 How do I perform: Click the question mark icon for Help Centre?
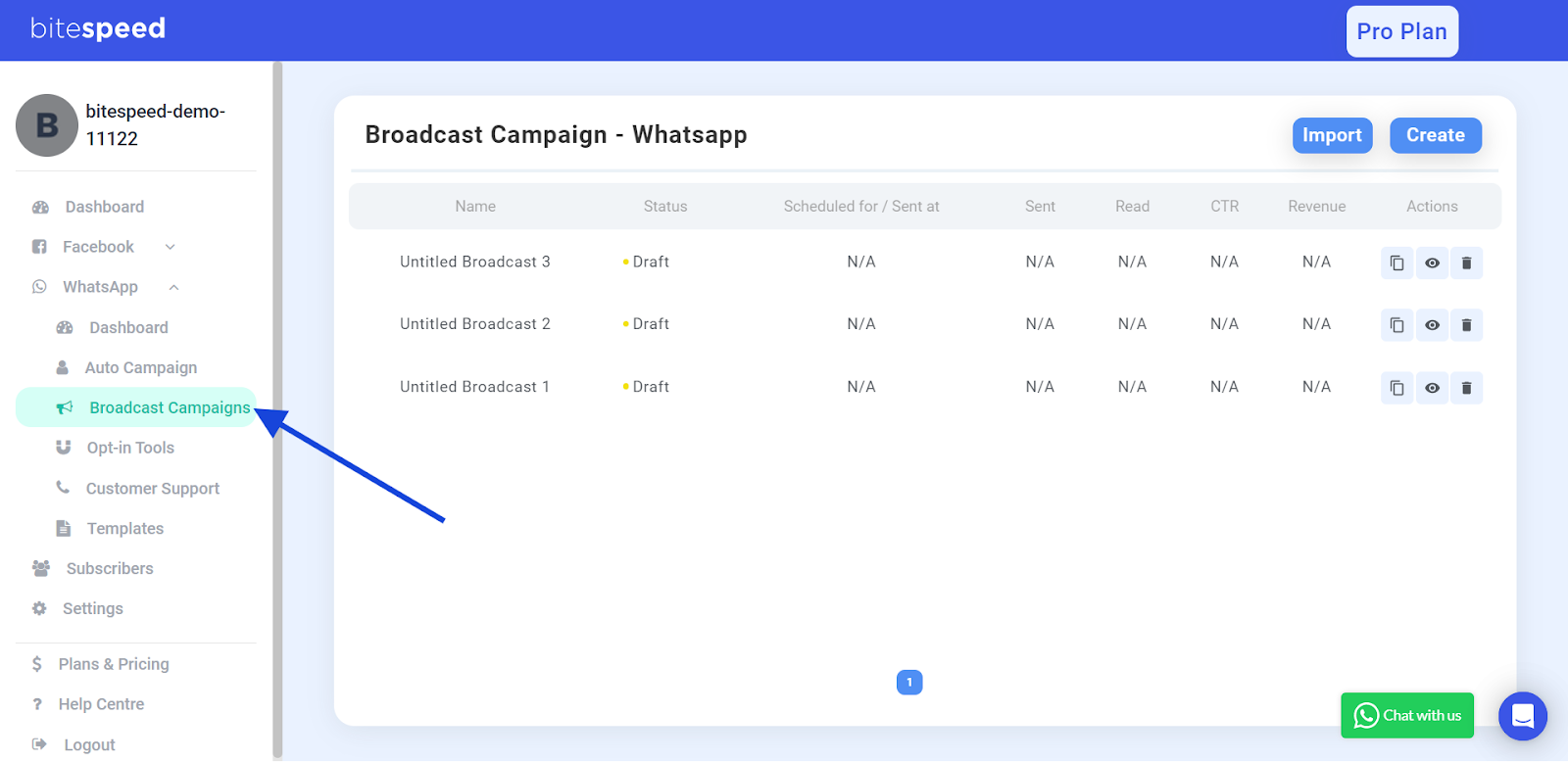[37, 704]
